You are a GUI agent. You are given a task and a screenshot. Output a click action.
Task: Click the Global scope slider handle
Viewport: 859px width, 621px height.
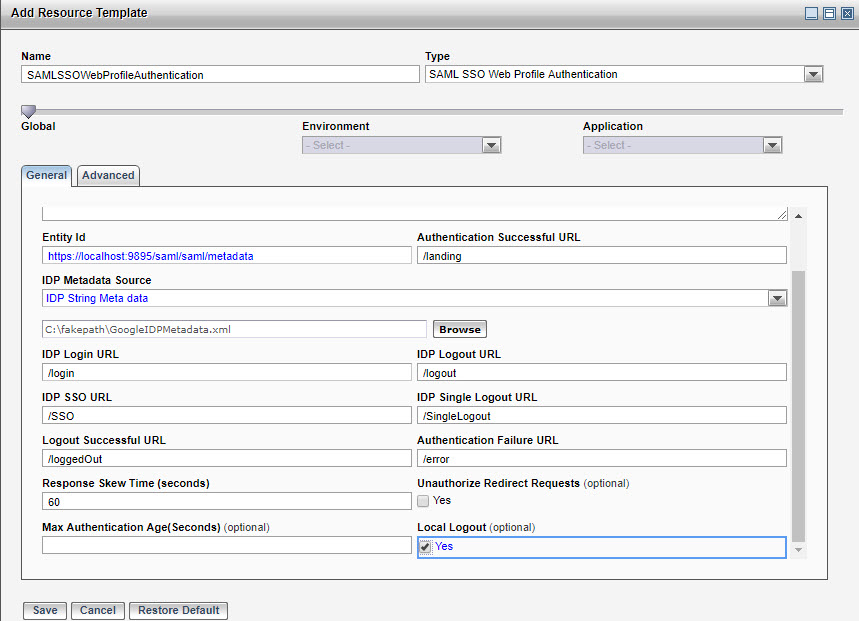[x=28, y=111]
